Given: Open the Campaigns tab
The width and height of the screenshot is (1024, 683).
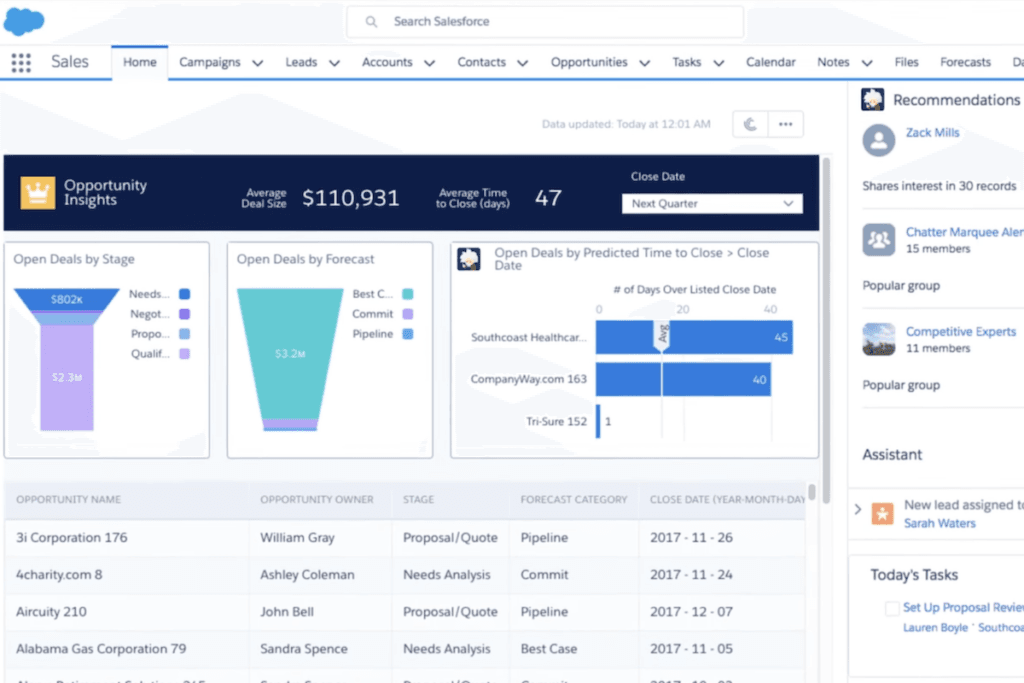Looking at the screenshot, I should 210,62.
